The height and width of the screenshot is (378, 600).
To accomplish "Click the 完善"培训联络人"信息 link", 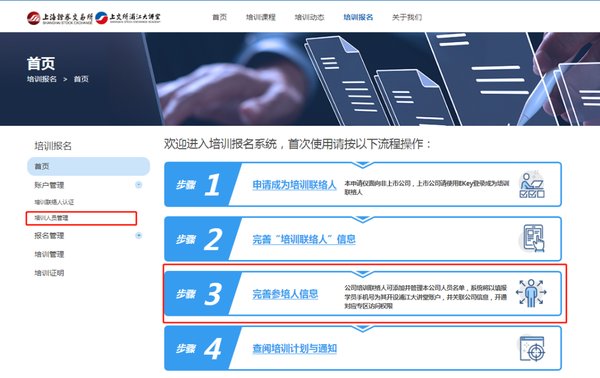I will [x=304, y=240].
